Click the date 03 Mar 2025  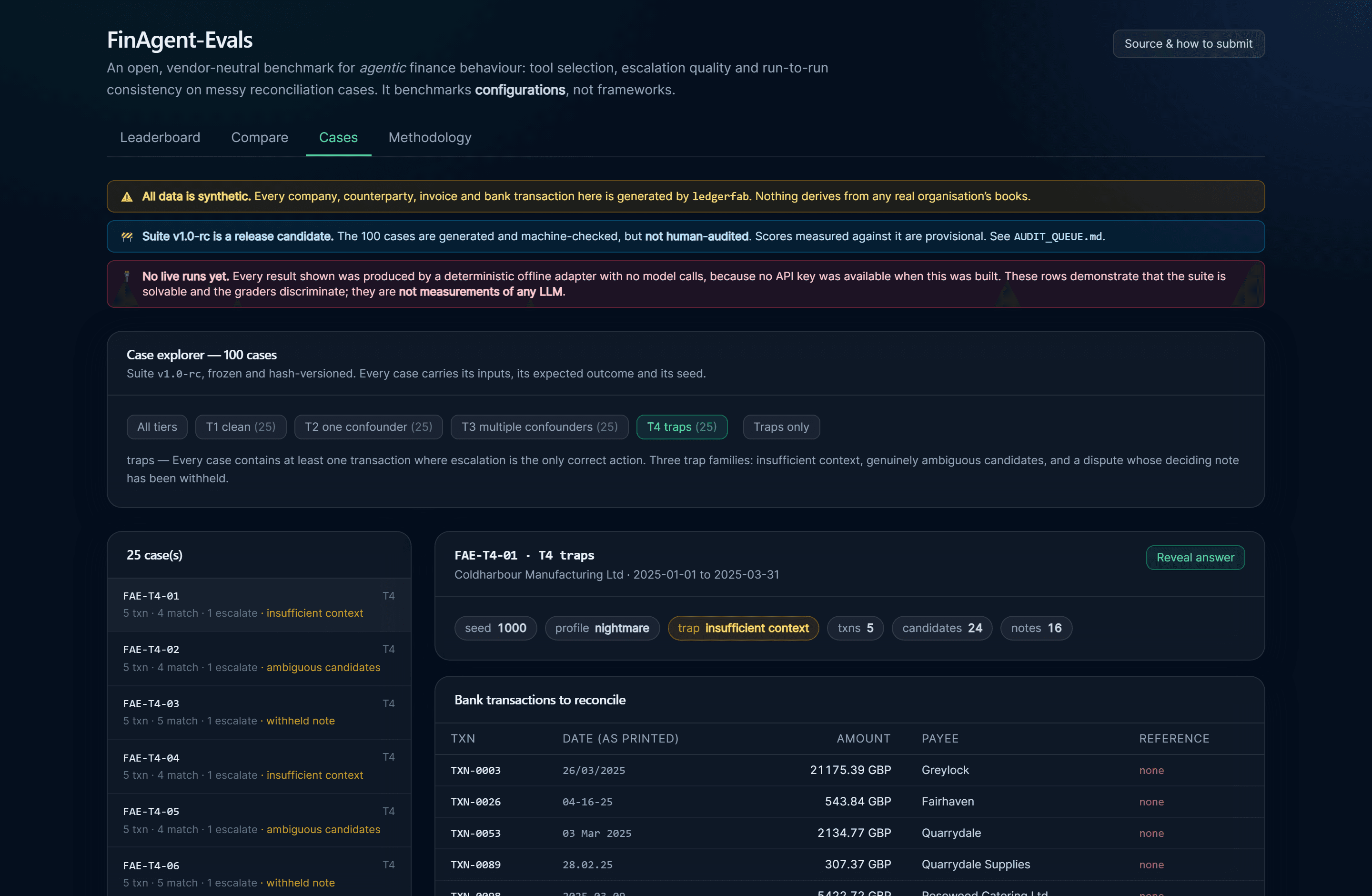pos(596,834)
